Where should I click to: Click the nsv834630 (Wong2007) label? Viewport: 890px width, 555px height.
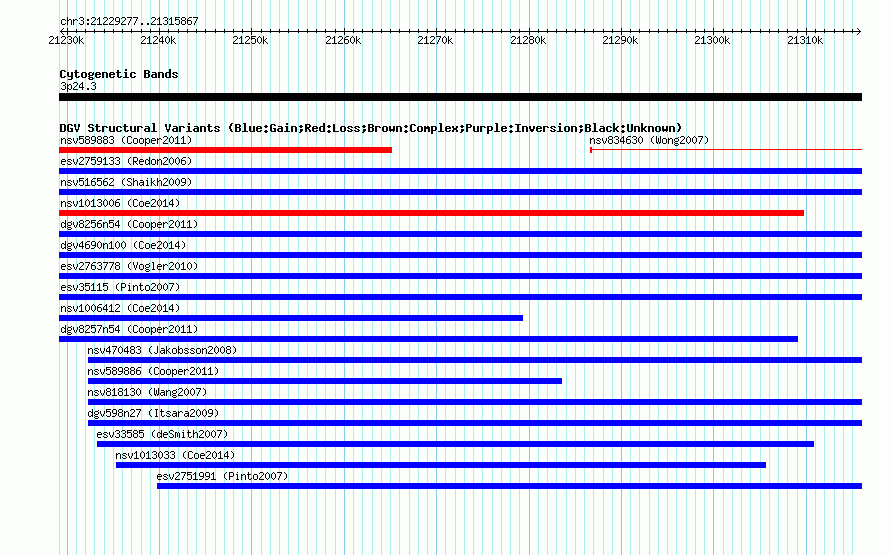pos(649,140)
